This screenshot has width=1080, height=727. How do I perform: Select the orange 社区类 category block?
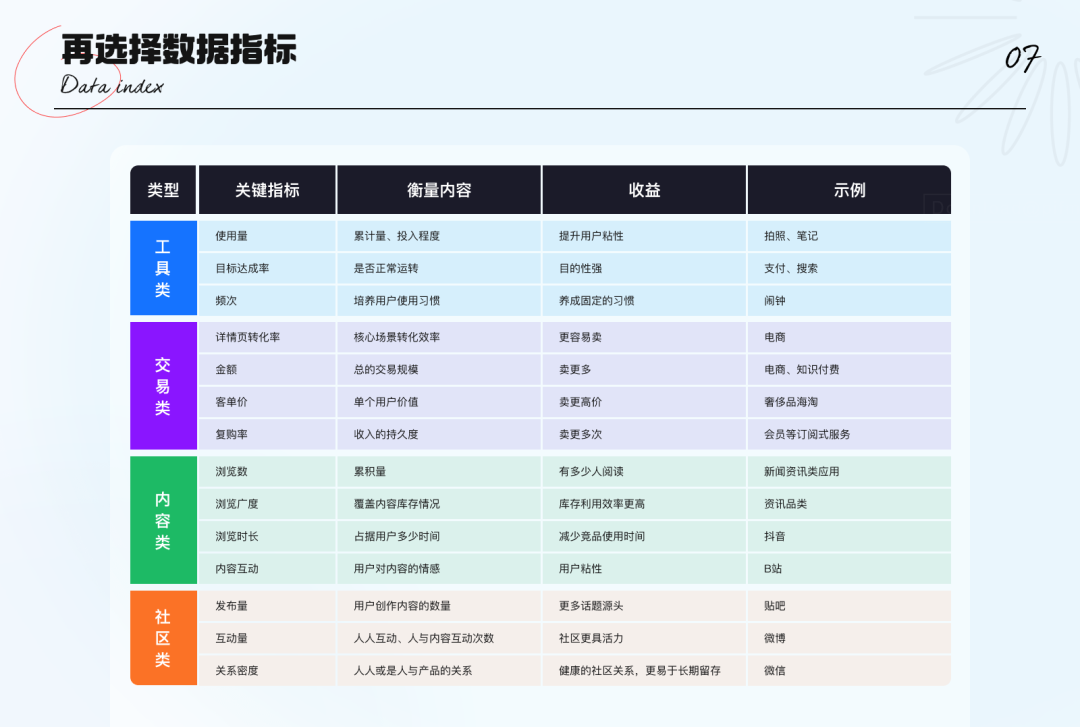[x=163, y=638]
